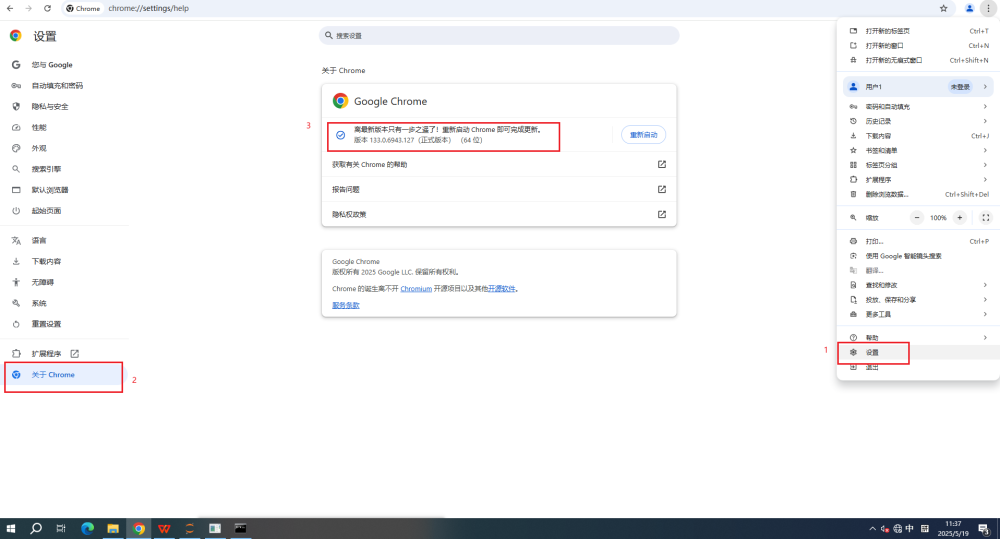
Task: Open Windows taskbar search icon
Action: coord(36,528)
